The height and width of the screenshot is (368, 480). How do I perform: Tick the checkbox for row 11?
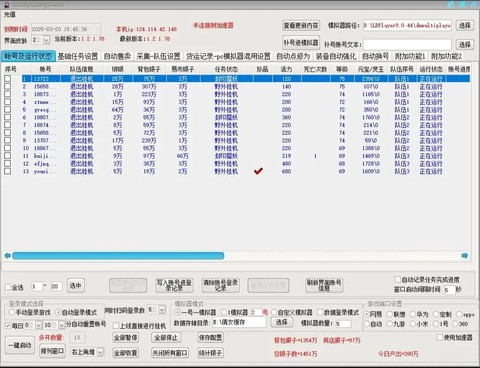tap(7, 156)
